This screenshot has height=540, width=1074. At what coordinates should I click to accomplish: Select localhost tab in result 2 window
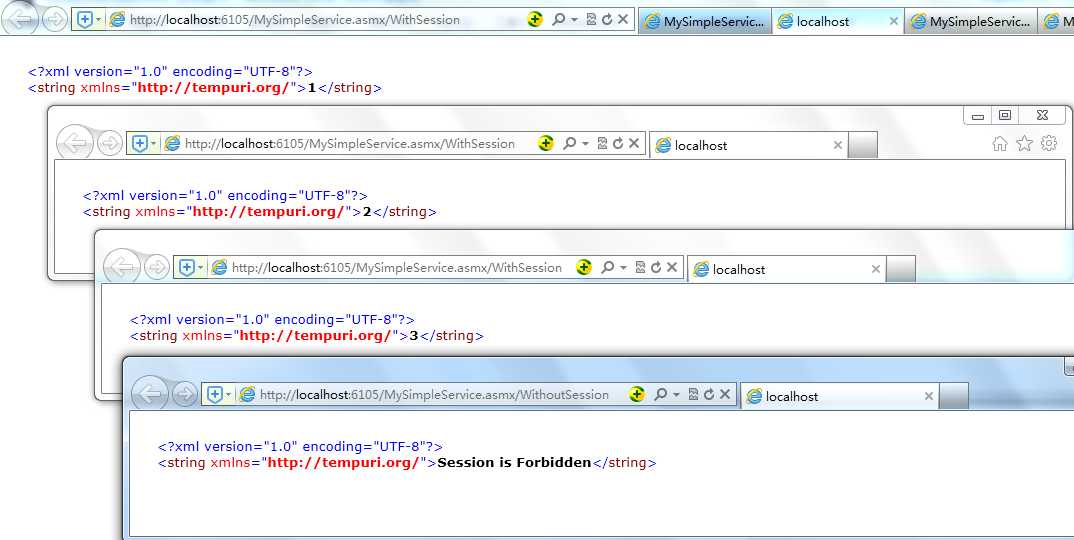(x=749, y=145)
